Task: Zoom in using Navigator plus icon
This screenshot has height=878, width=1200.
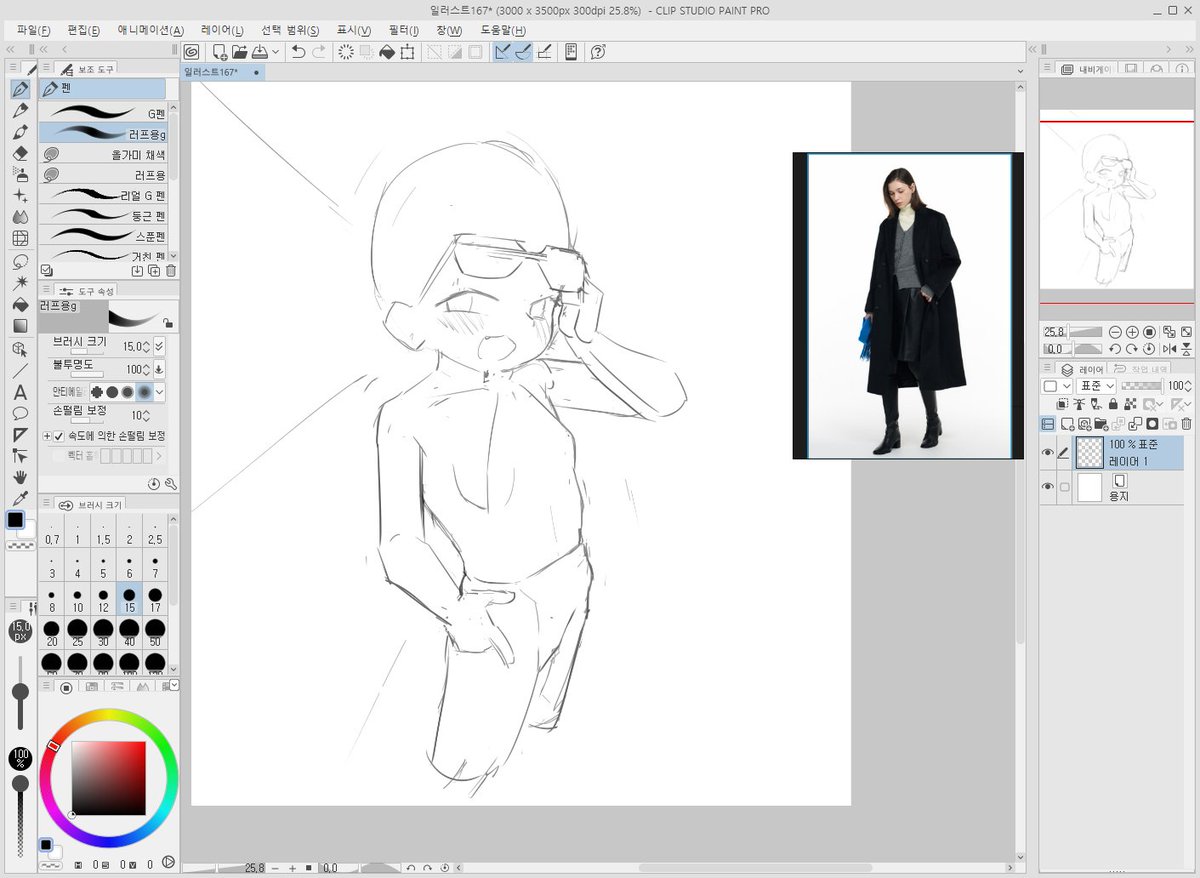Action: (1132, 332)
